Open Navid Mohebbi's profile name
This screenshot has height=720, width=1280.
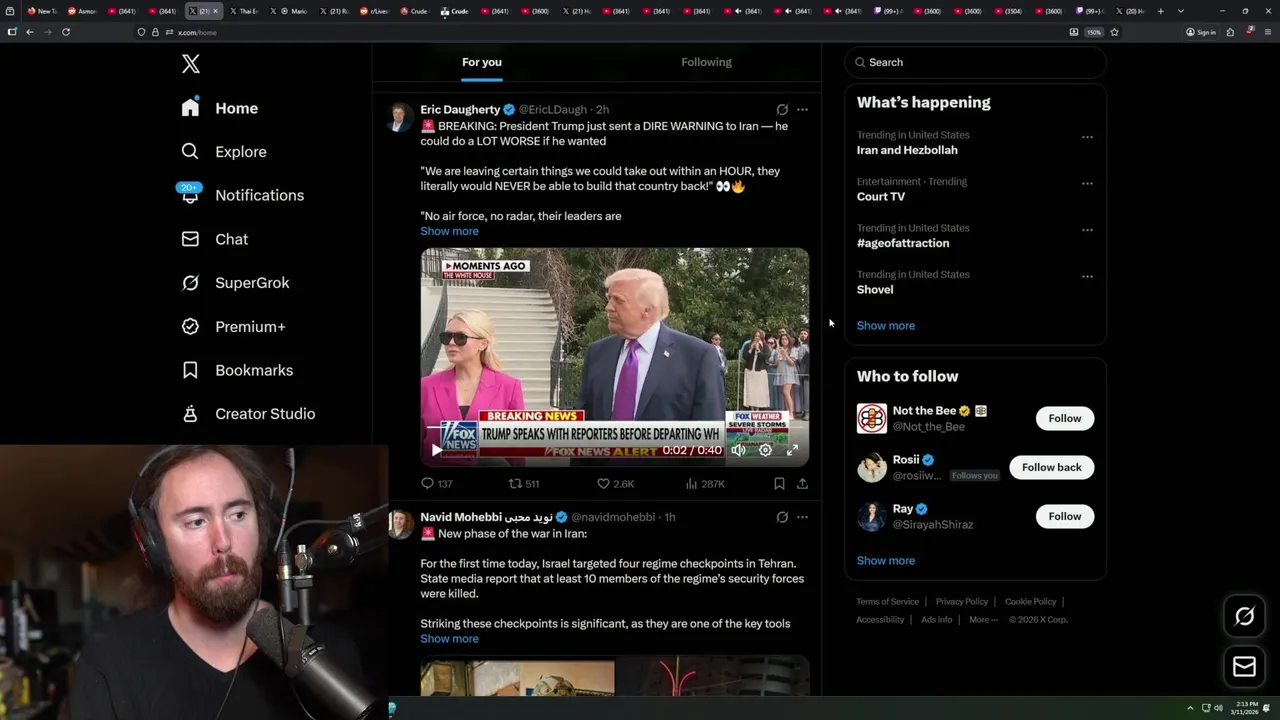pos(486,517)
